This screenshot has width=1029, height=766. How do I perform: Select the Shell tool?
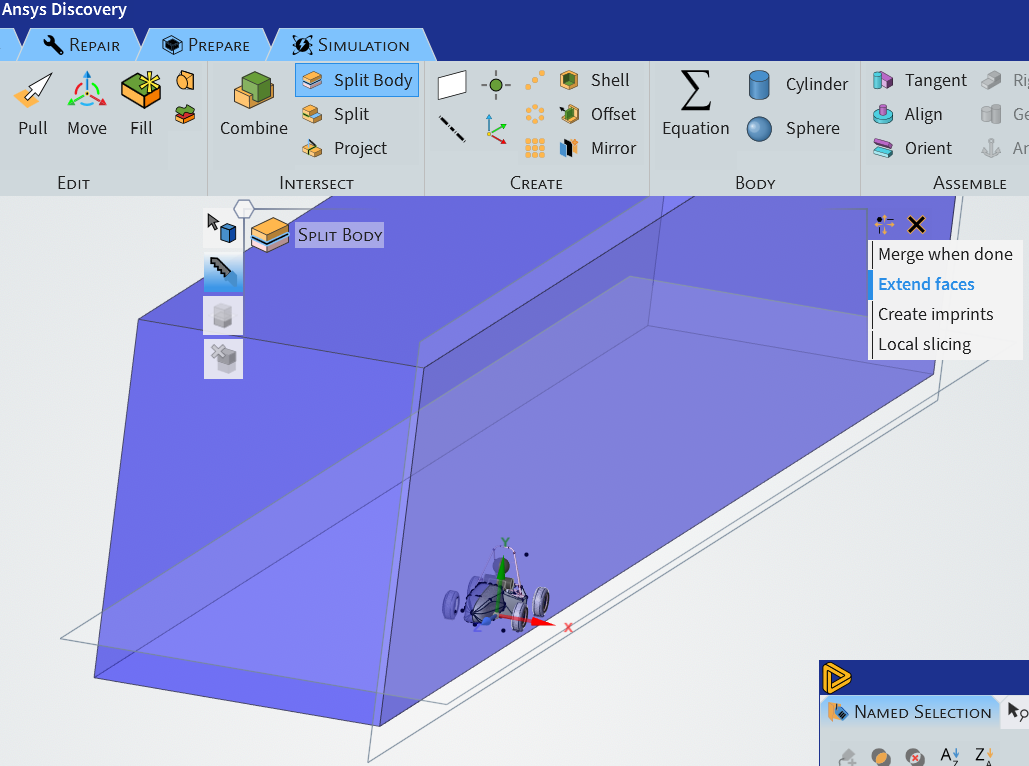tap(595, 80)
